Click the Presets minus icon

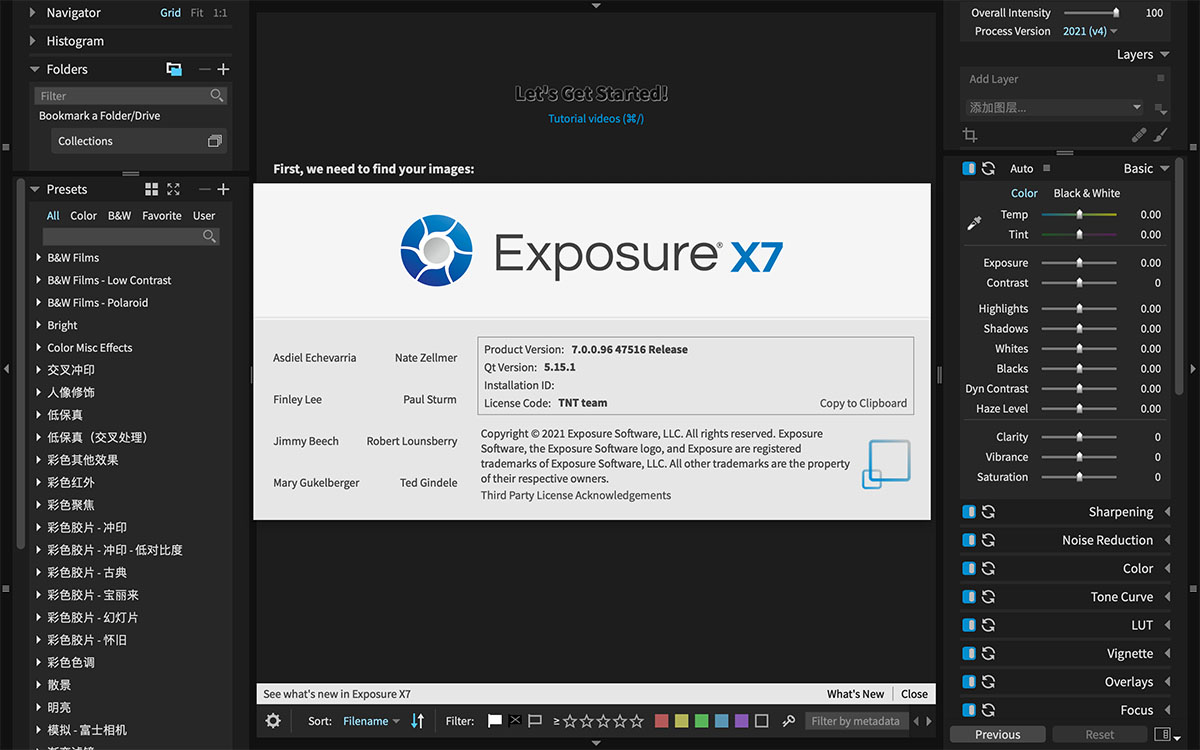pyautogui.click(x=205, y=189)
